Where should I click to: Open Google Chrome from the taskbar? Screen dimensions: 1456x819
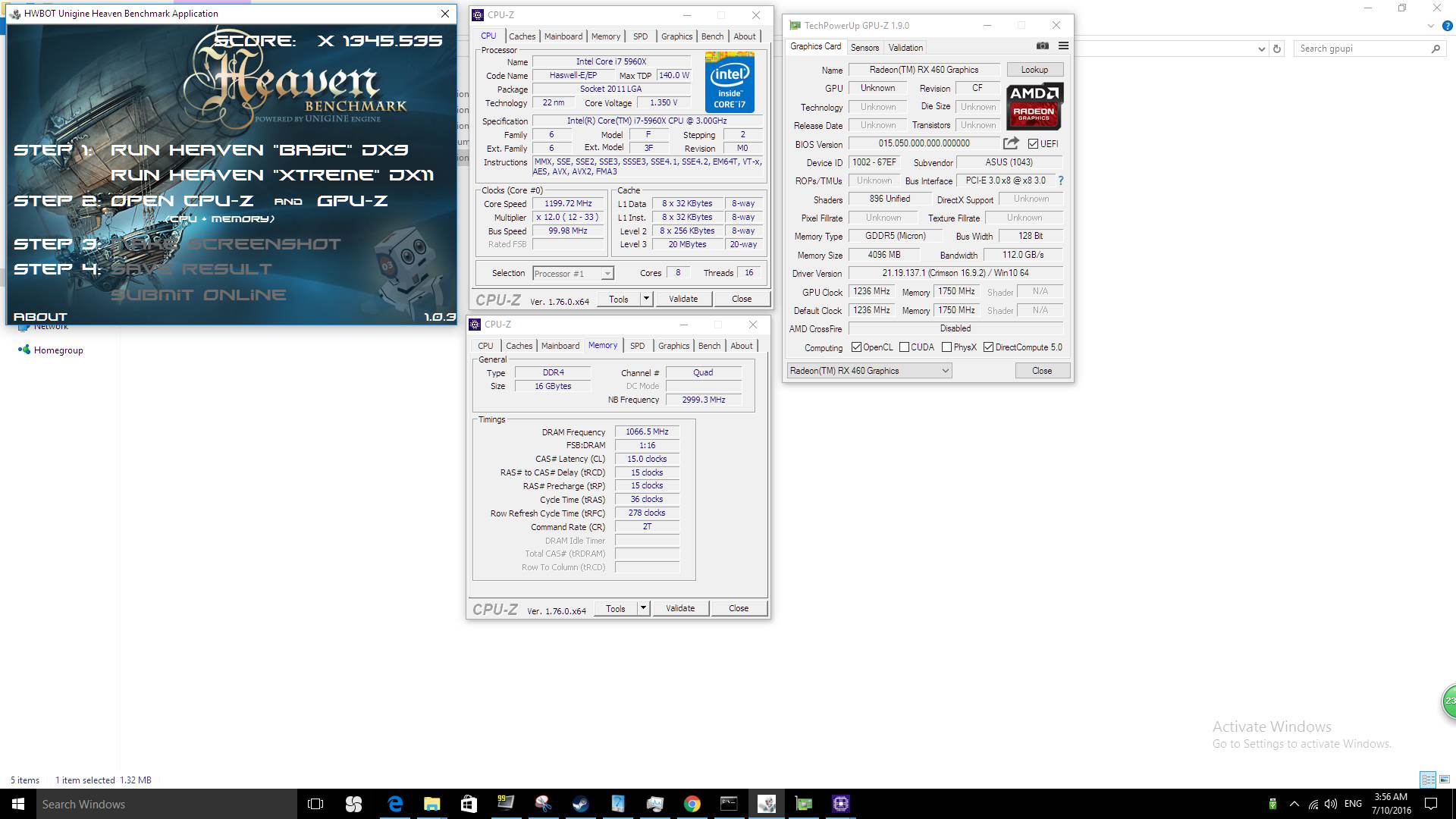pos(692,804)
